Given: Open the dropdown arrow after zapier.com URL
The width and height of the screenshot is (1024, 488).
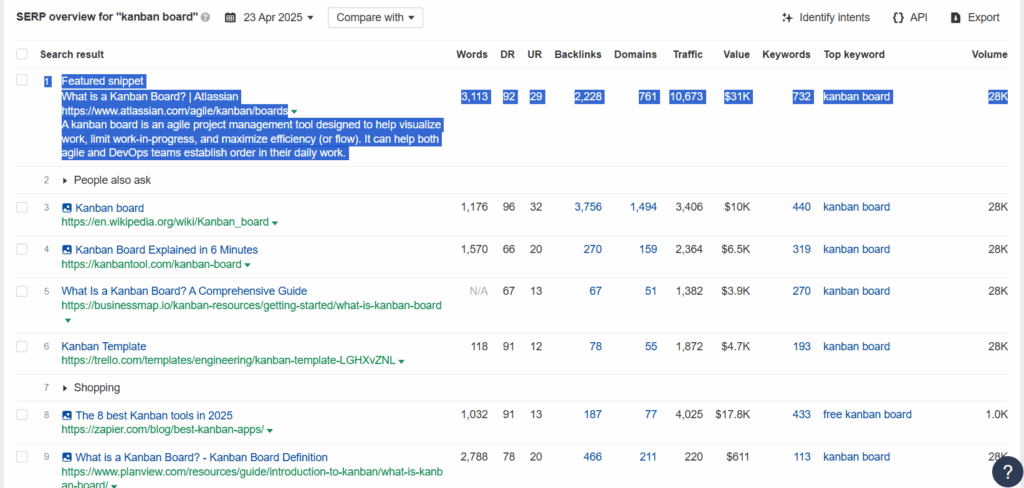Looking at the screenshot, I should click(270, 431).
